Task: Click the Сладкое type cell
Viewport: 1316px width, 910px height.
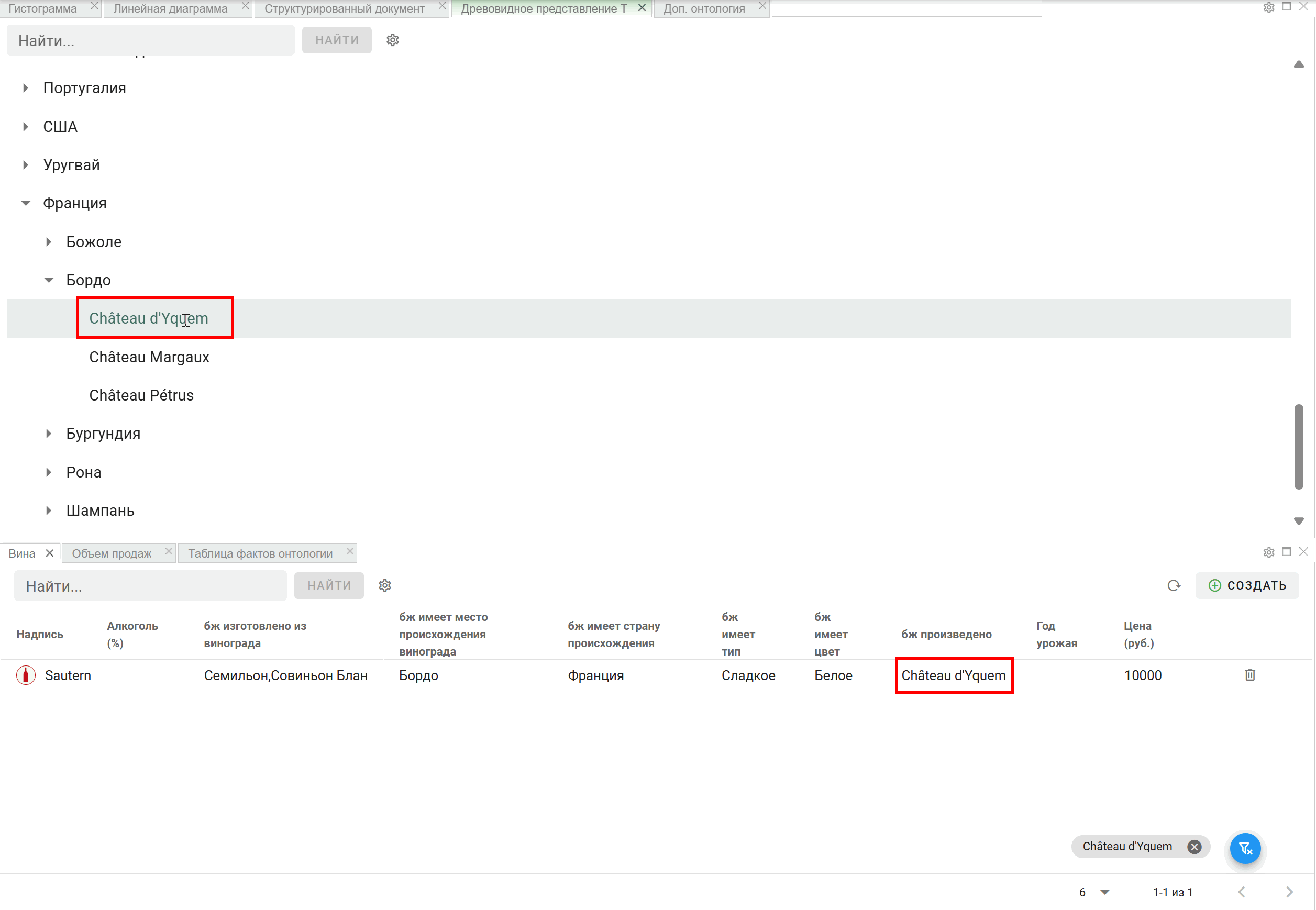Action: pyautogui.click(x=748, y=675)
